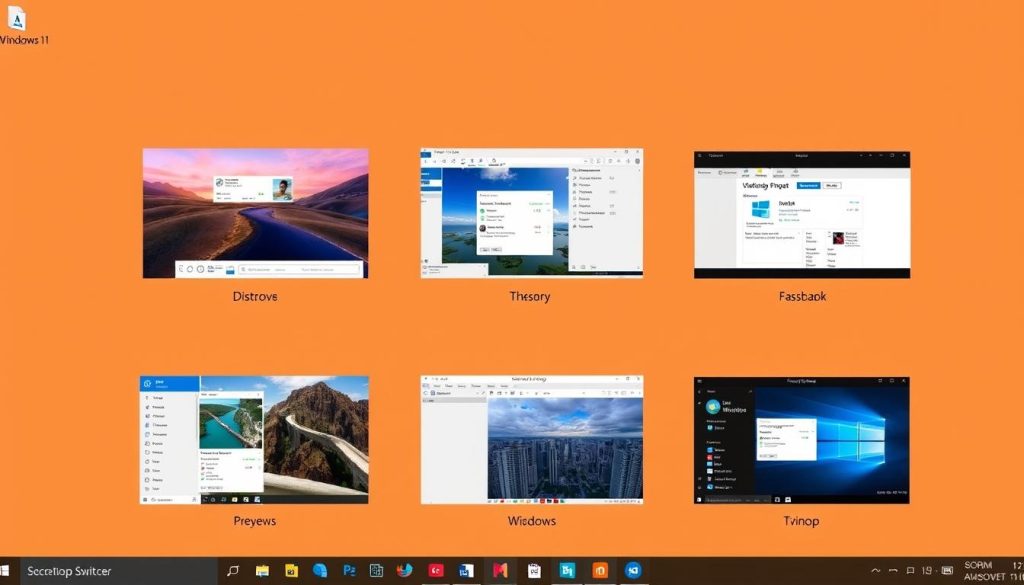
Task: Click the red Creative Cloud taskbar icon
Action: (x=436, y=571)
